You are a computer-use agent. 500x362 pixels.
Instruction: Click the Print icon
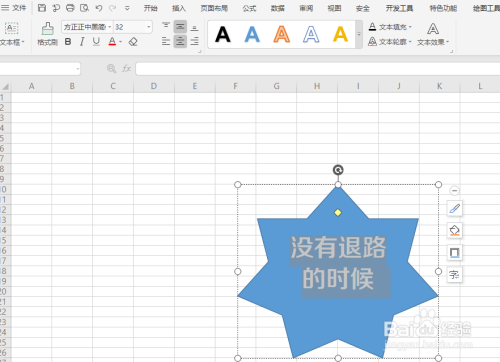pos(70,8)
